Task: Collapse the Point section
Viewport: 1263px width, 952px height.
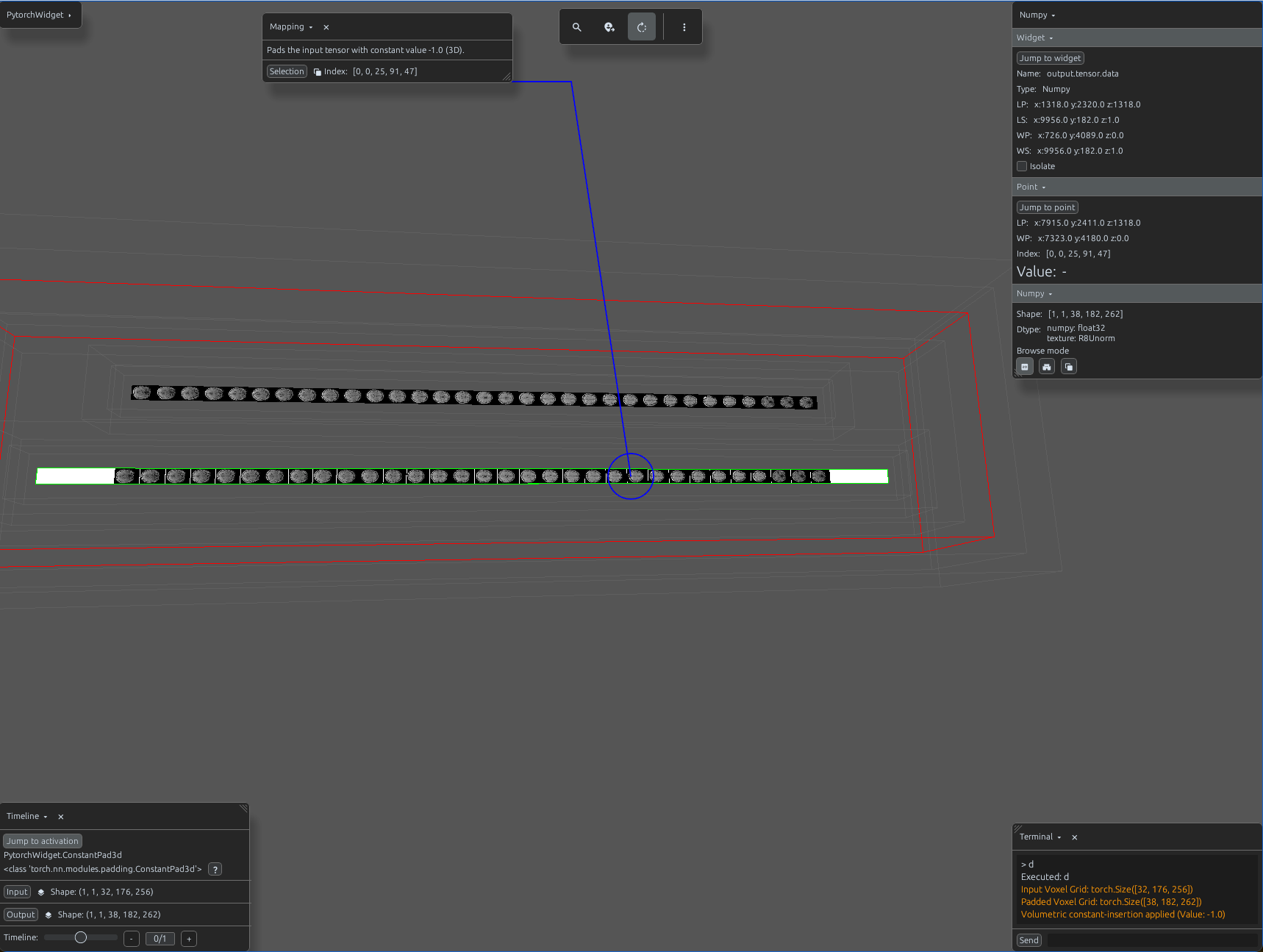Action: (x=1031, y=187)
